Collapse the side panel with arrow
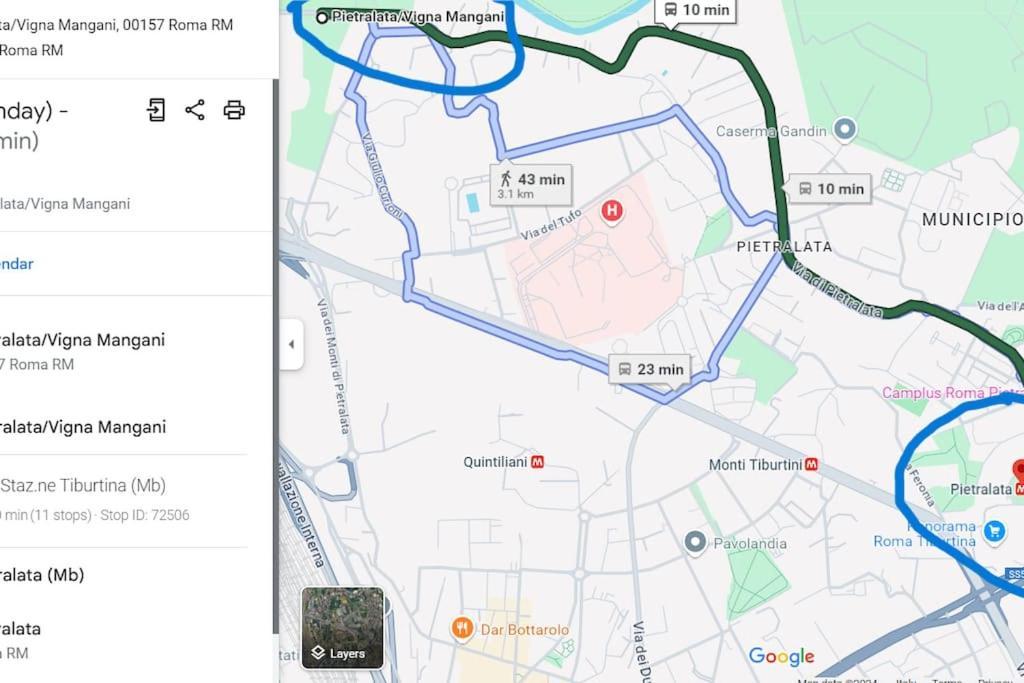This screenshot has width=1024, height=683. point(291,344)
